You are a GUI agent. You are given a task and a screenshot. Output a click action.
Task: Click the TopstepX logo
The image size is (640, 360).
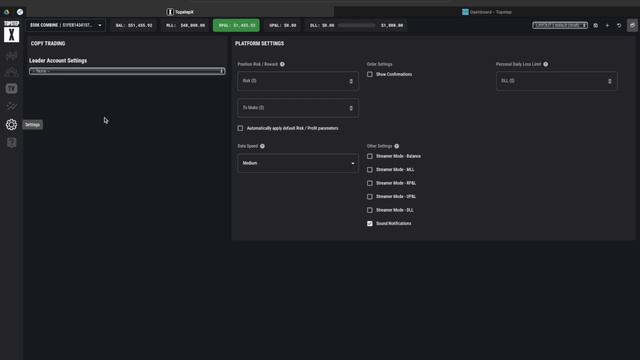11,31
